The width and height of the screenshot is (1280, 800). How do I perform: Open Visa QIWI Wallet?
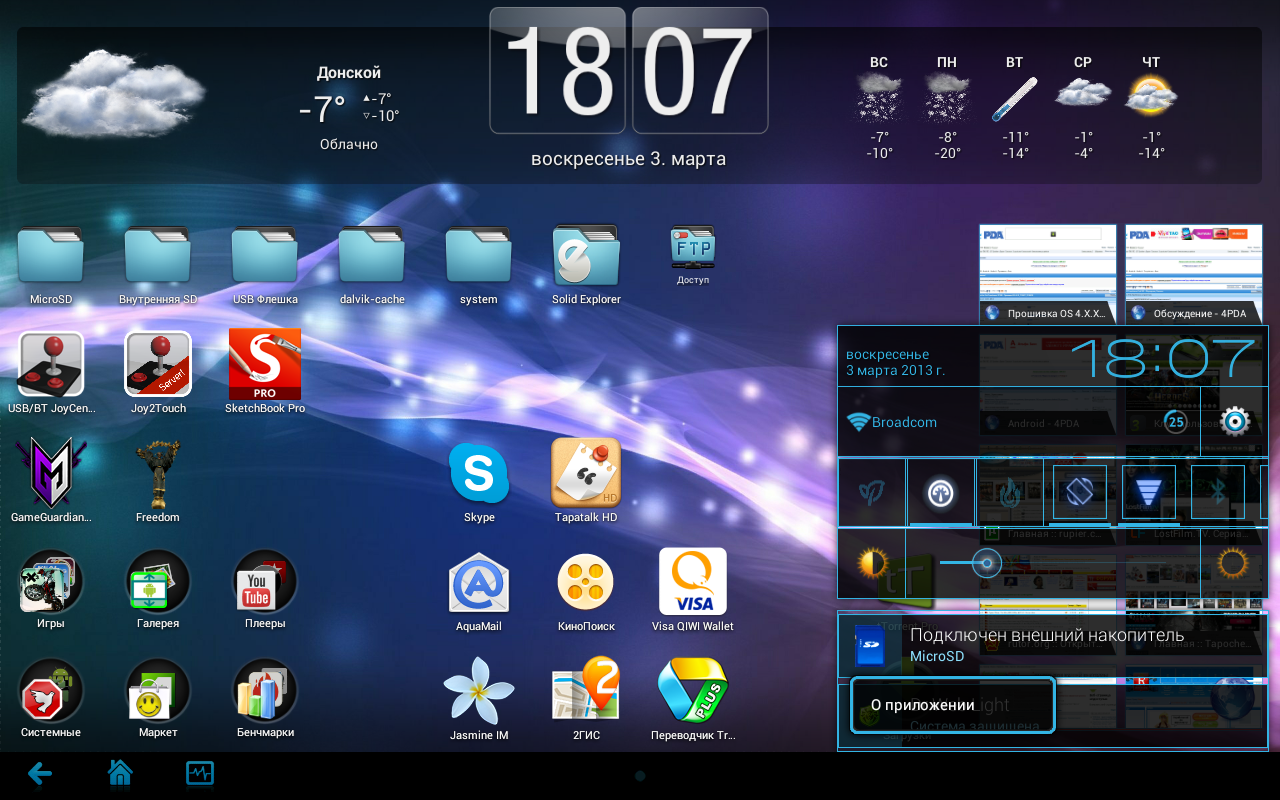pos(692,582)
